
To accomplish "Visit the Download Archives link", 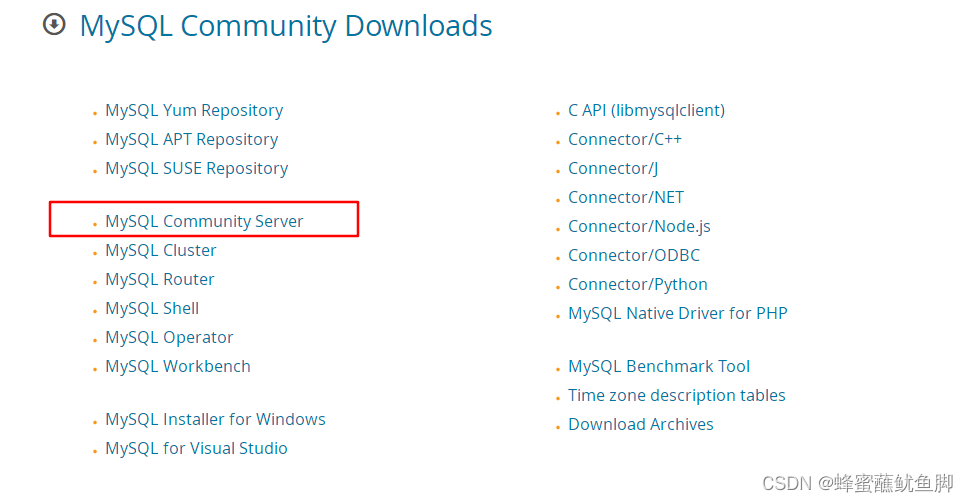I will point(641,424).
